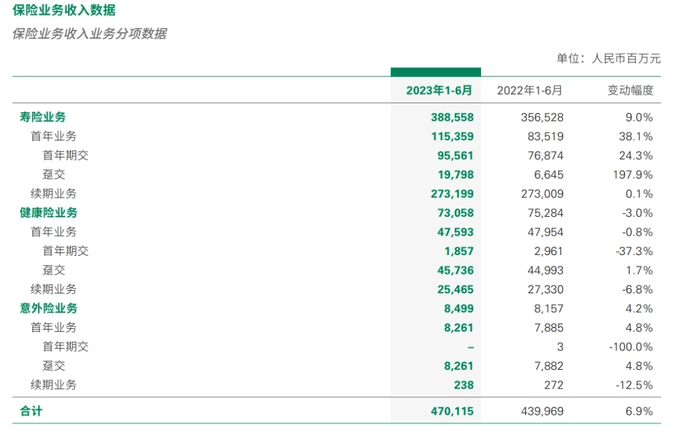Click the 保险业务收入数据 heading

pyautogui.click(x=64, y=10)
